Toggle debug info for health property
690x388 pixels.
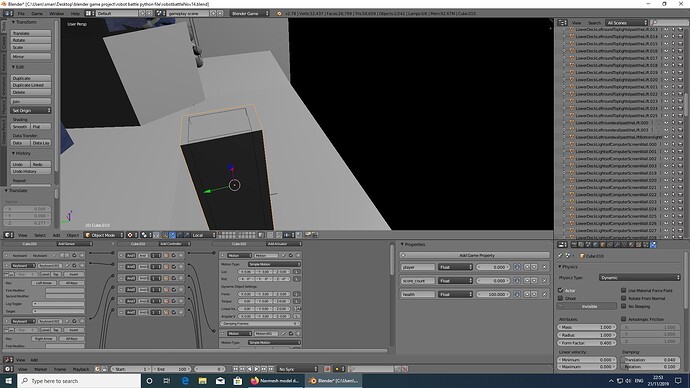click(x=517, y=294)
